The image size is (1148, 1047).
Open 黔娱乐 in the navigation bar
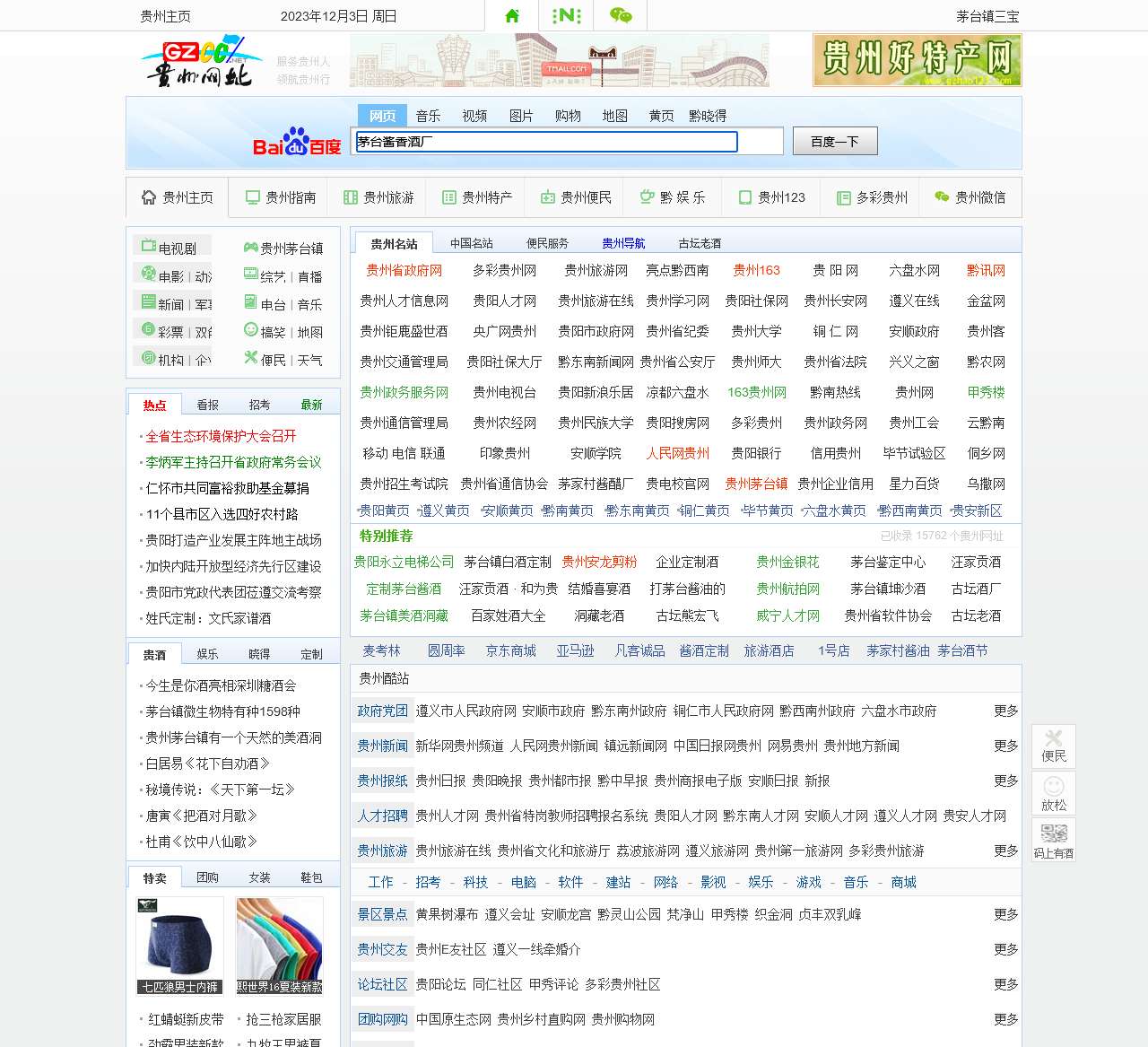coord(673,197)
